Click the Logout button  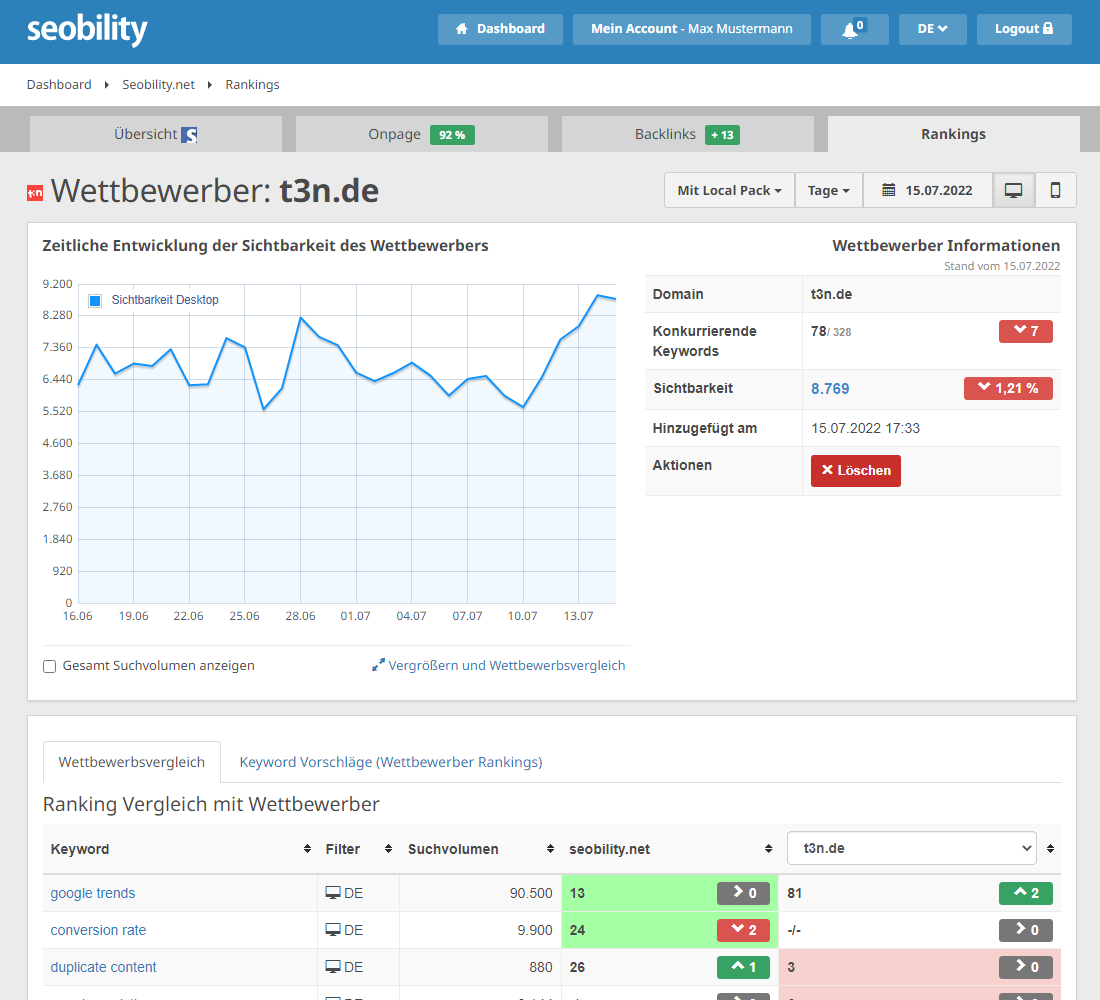1024,29
